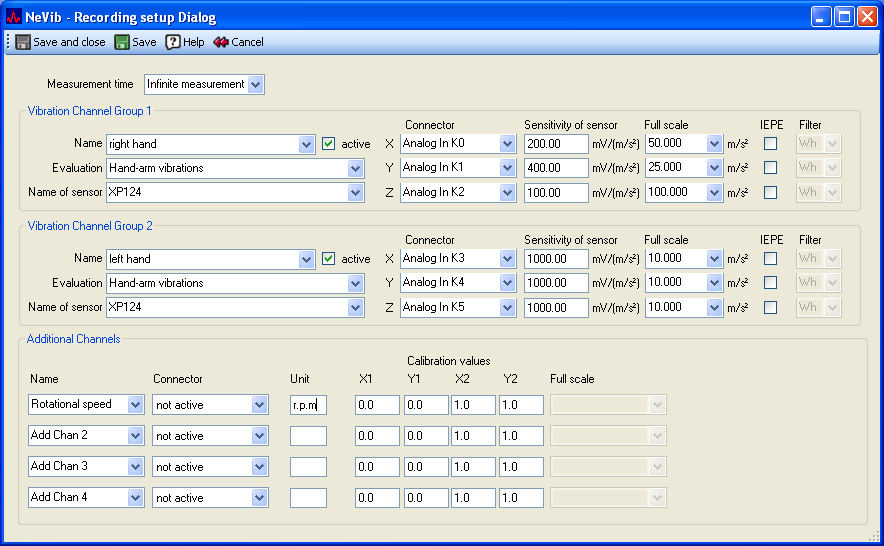Open the Measurement time dropdown
Viewport: 884px width, 546px height.
pyautogui.click(x=256, y=85)
